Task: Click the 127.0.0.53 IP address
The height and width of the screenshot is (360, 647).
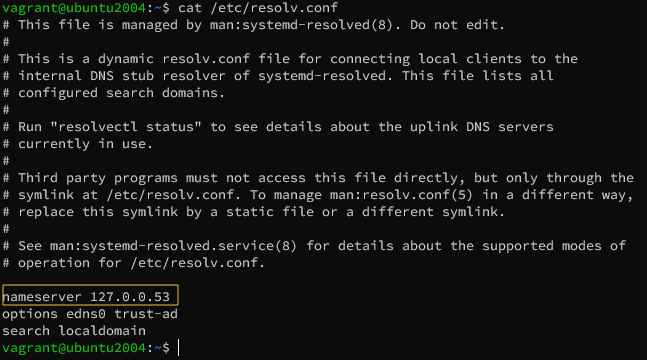Action: point(130,296)
